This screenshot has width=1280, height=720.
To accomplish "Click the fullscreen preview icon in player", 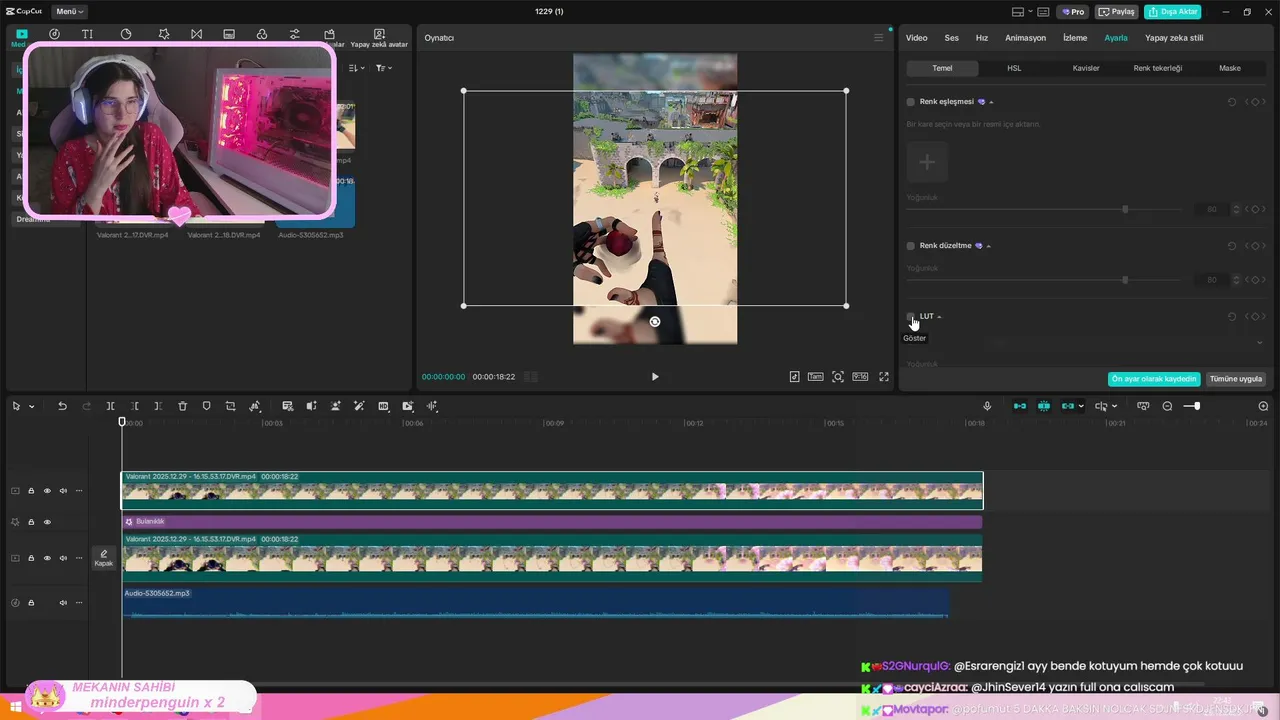I will point(884,377).
